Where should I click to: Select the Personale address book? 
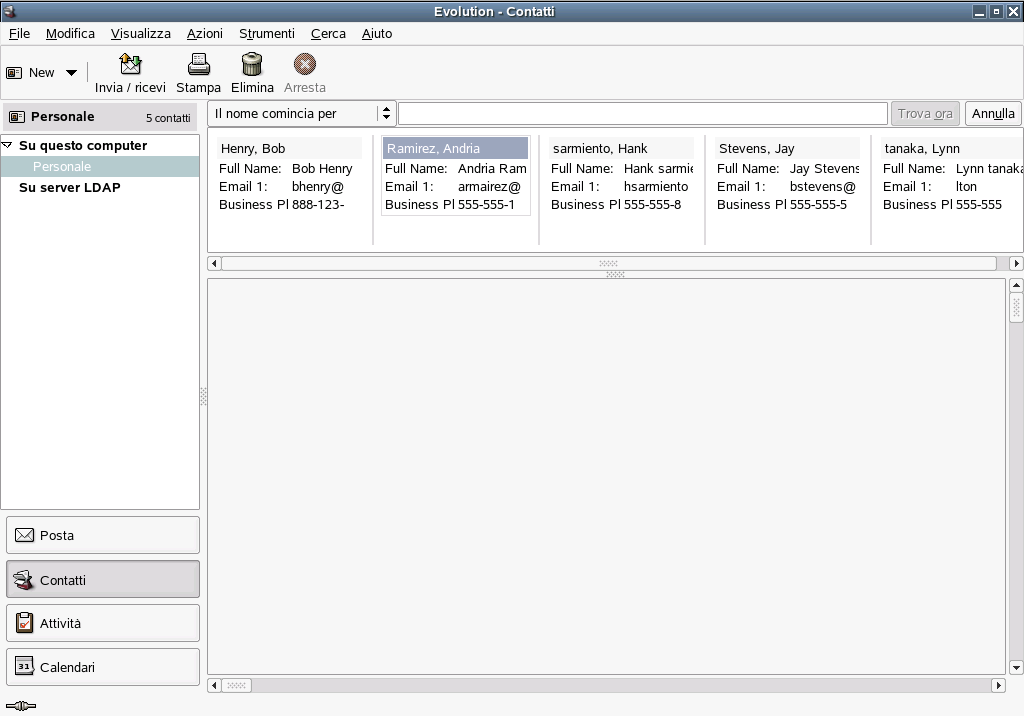[62, 167]
